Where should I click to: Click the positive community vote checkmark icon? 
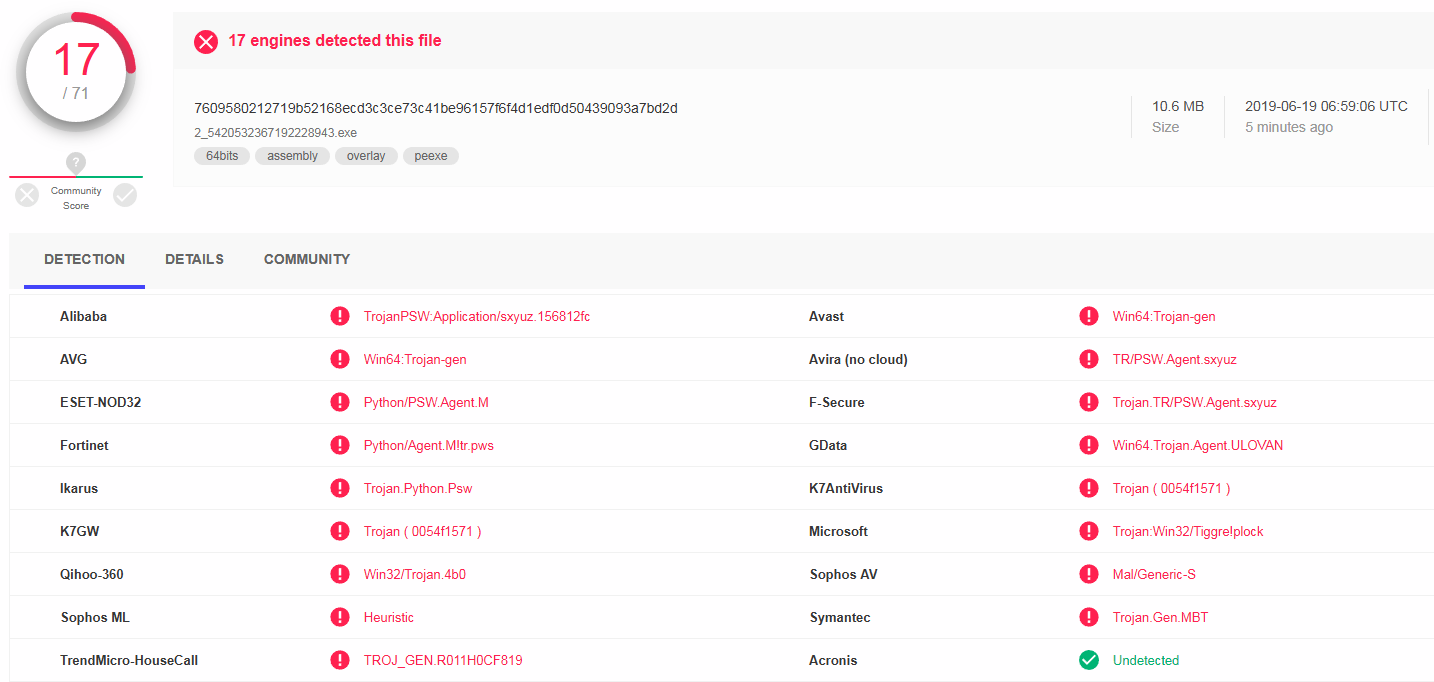125,195
